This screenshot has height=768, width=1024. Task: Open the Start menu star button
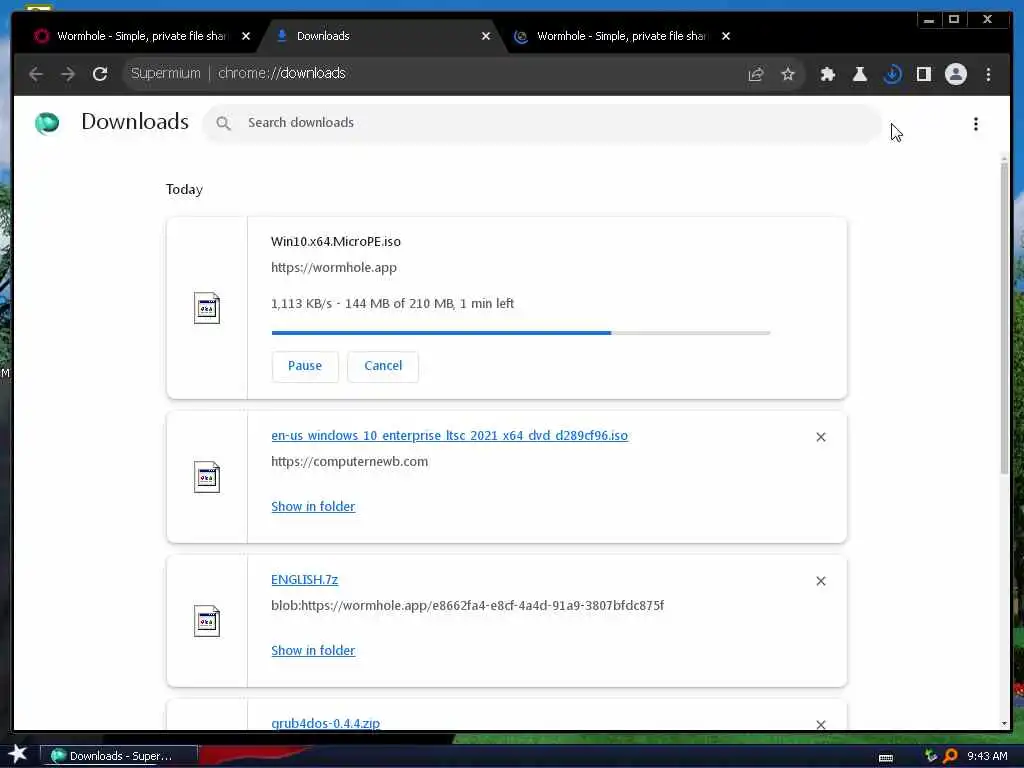[x=18, y=754]
